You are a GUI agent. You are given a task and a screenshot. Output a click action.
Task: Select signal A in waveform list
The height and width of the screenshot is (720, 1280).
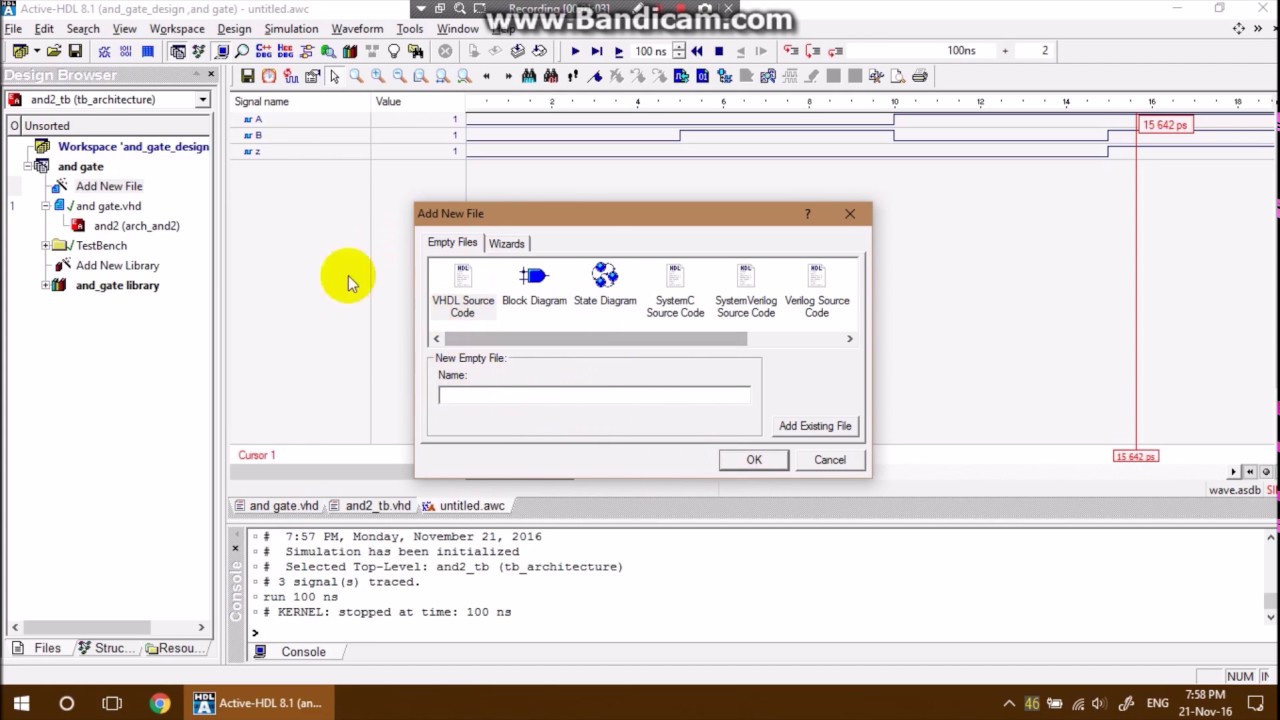pos(258,119)
